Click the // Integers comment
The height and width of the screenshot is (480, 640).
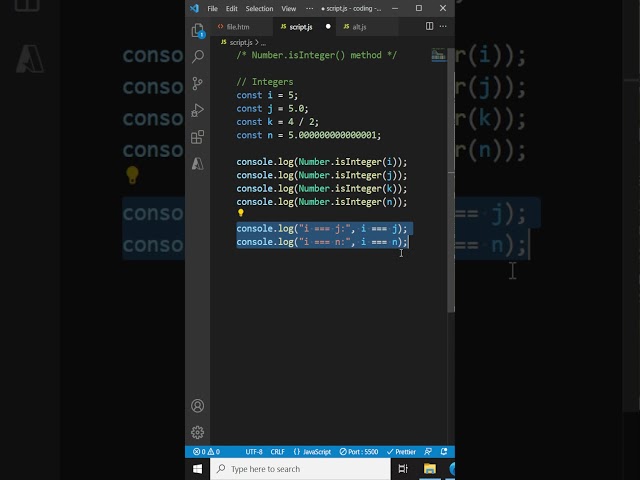(x=264, y=82)
